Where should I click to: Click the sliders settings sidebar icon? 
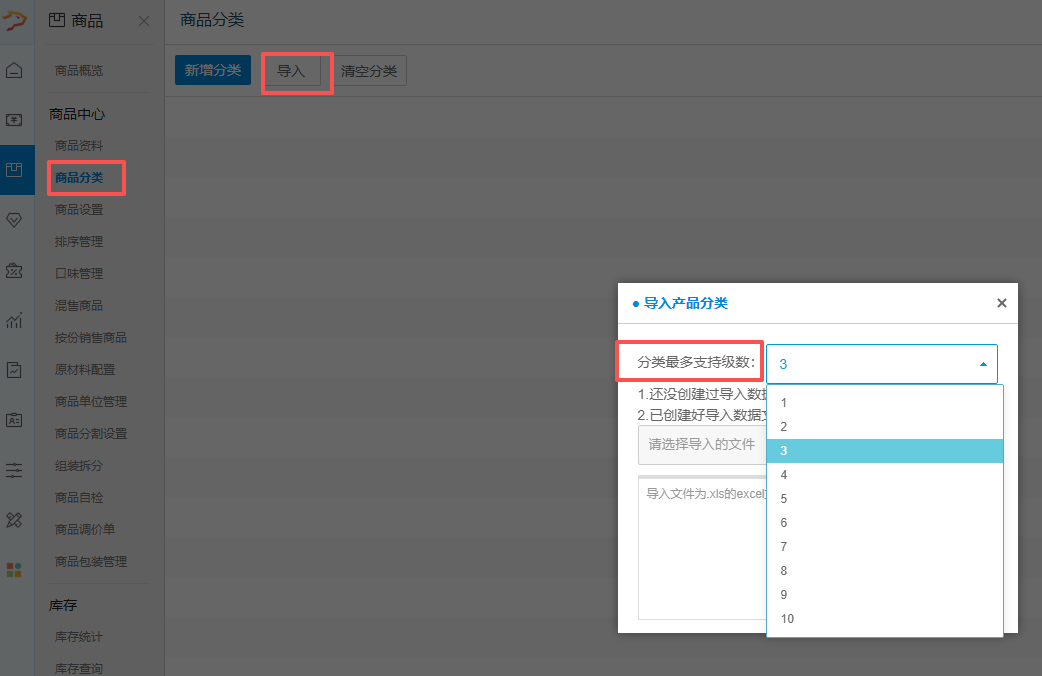(x=14, y=470)
